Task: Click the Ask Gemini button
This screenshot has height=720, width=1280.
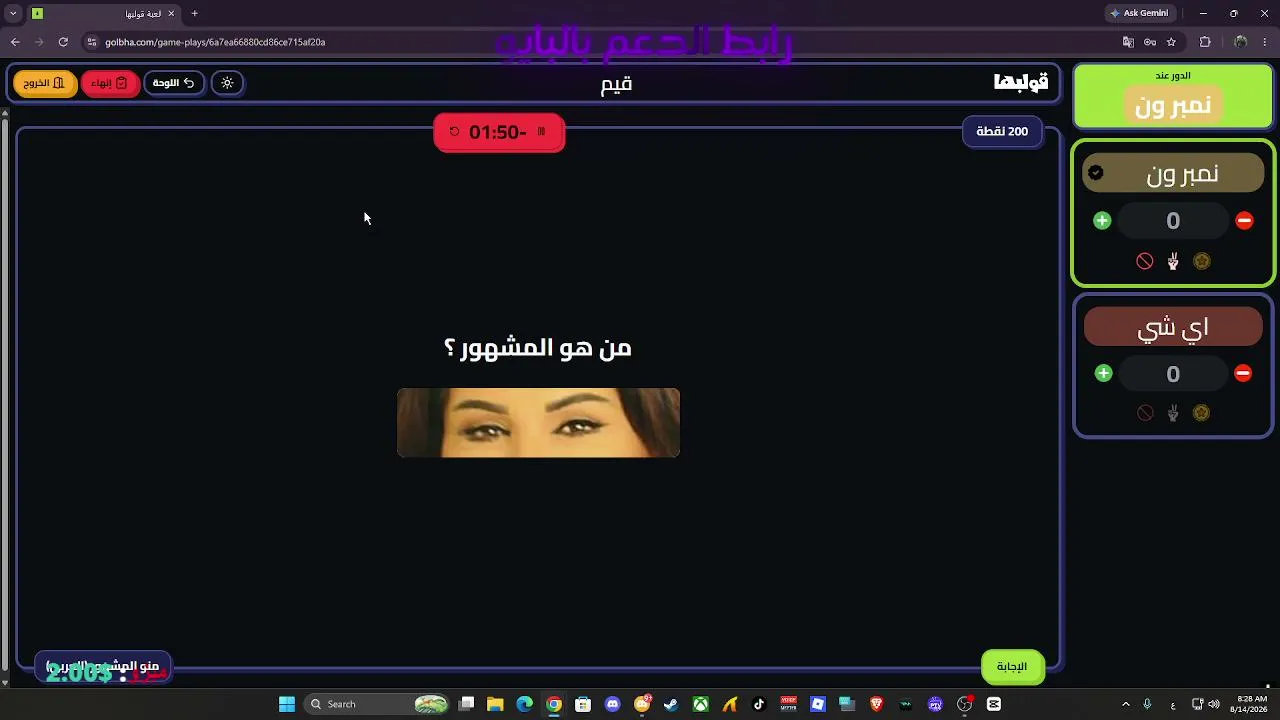Action: coord(1138,13)
